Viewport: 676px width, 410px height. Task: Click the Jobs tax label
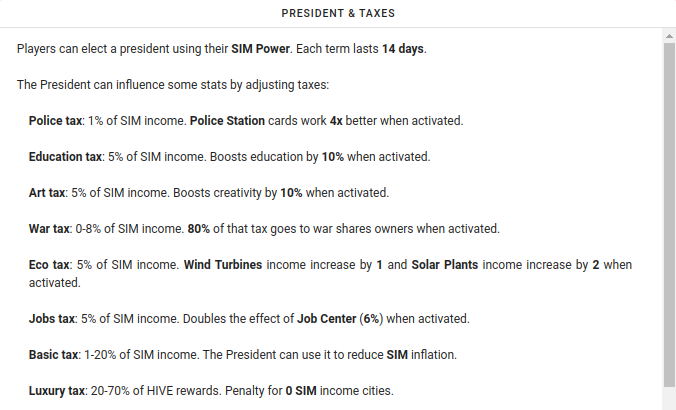tap(52, 319)
